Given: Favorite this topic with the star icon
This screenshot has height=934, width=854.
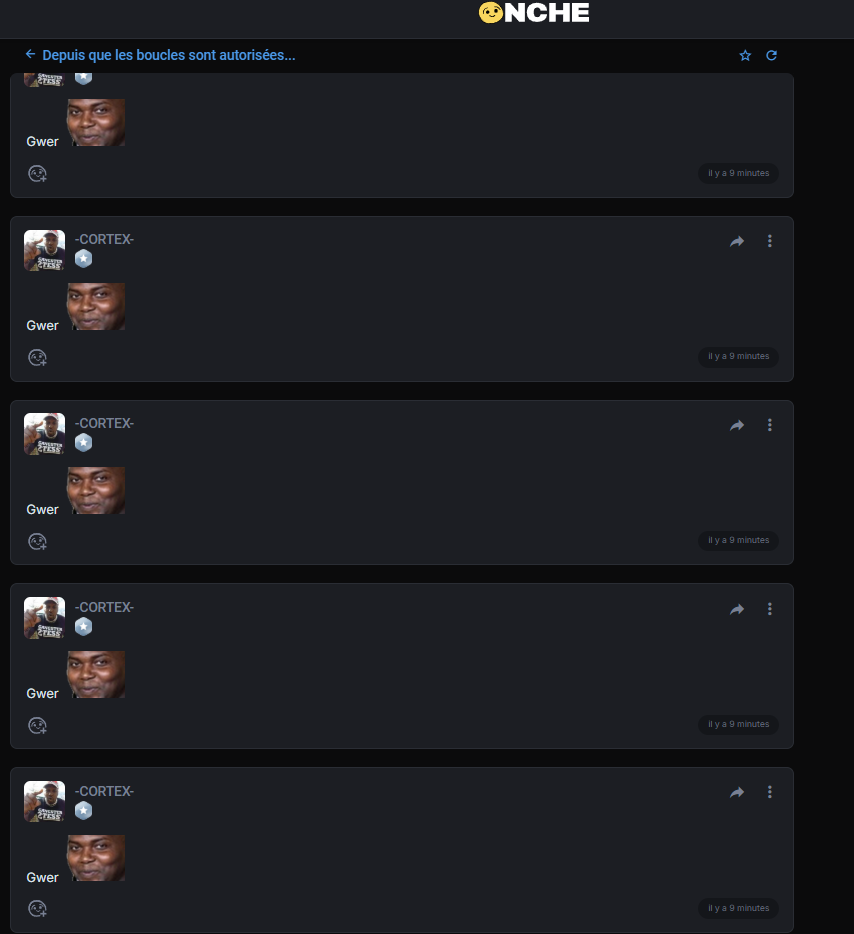Looking at the screenshot, I should click(x=745, y=55).
